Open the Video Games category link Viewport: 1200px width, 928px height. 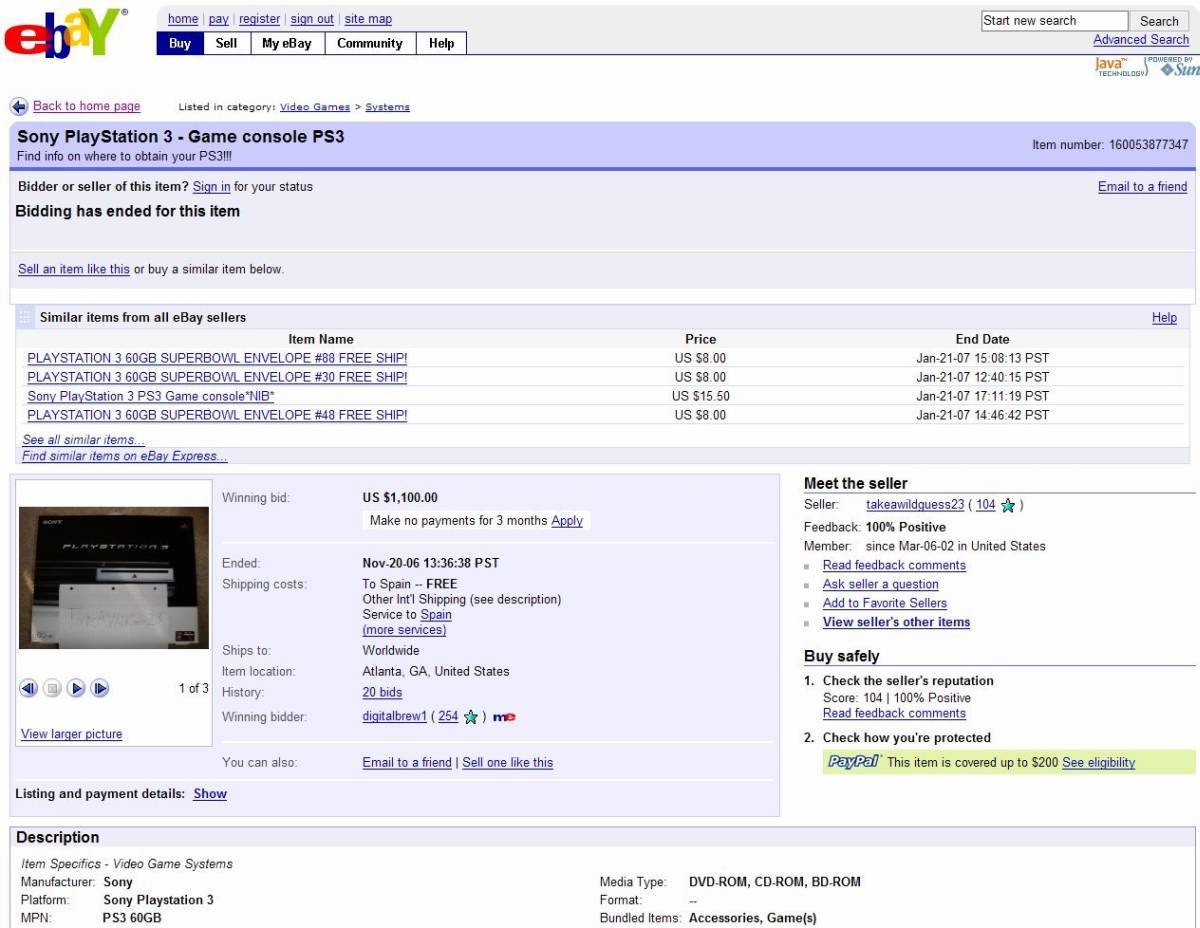tap(315, 107)
